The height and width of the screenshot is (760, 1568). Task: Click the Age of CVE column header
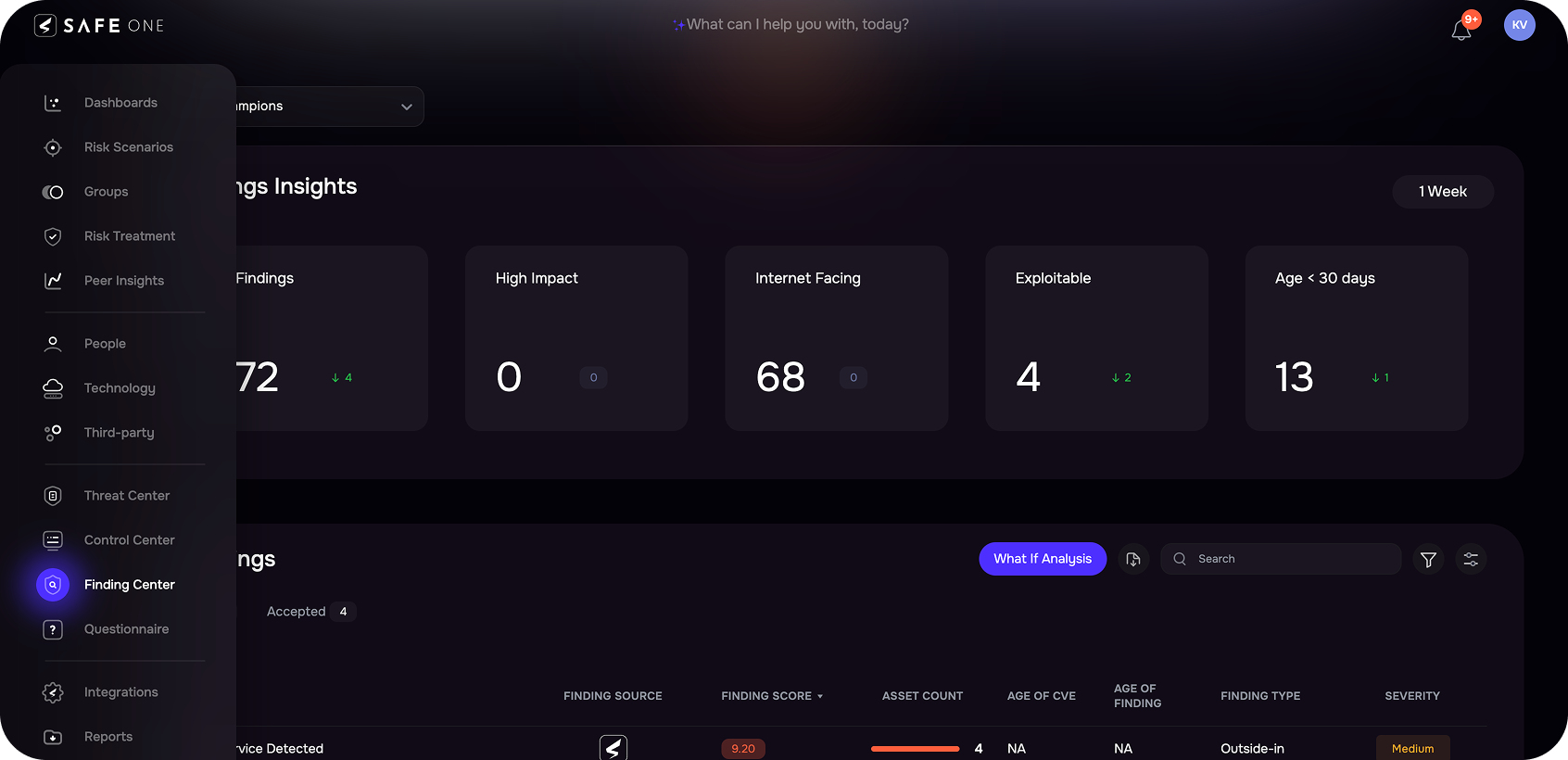click(1042, 696)
